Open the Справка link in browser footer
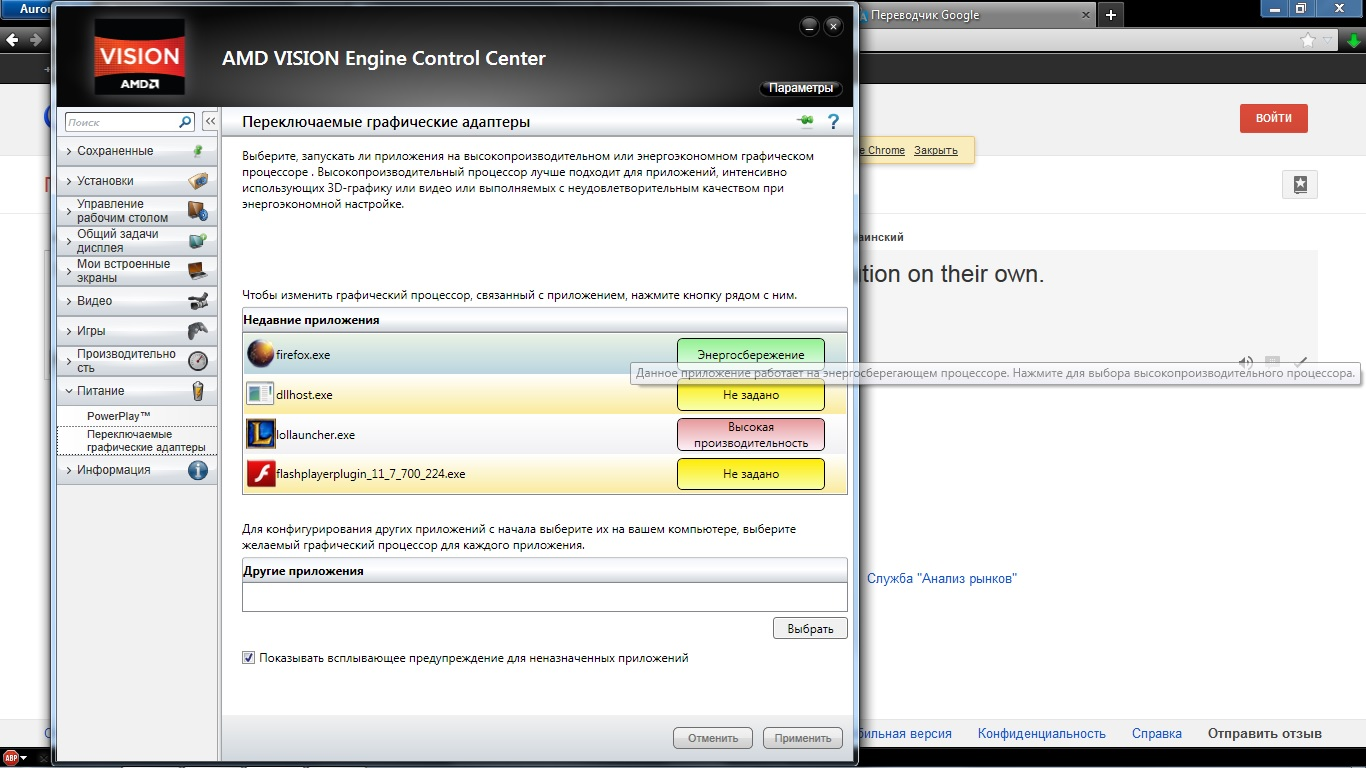This screenshot has width=1366, height=768. pyautogui.click(x=1157, y=733)
